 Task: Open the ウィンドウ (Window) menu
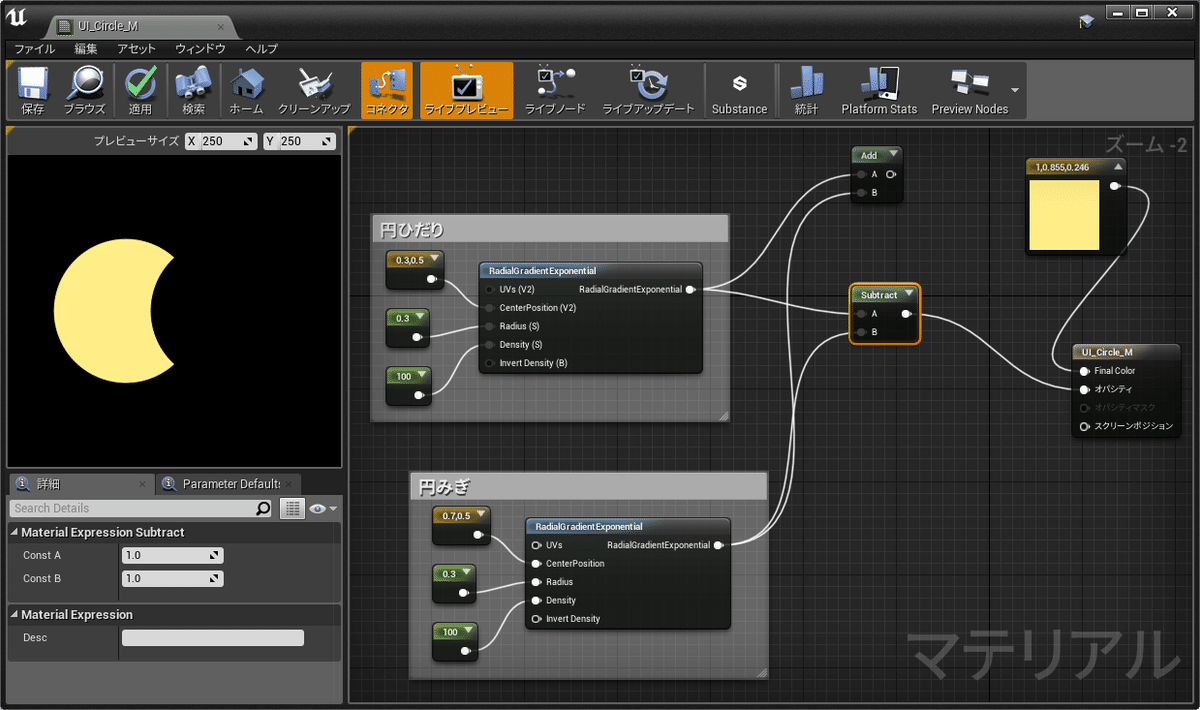[x=200, y=48]
